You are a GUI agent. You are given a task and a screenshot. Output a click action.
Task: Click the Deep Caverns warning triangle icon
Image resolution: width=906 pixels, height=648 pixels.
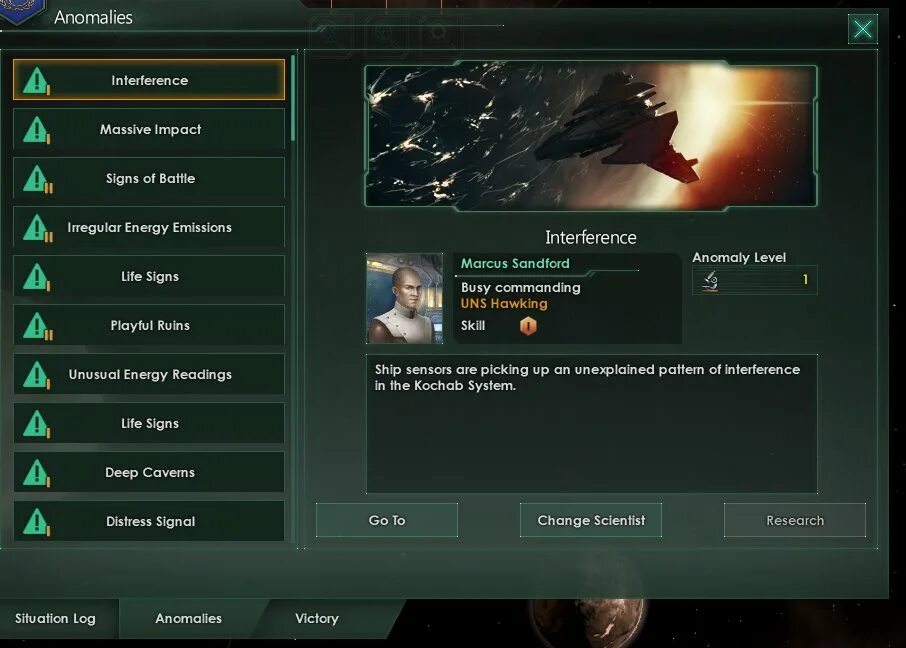36,472
